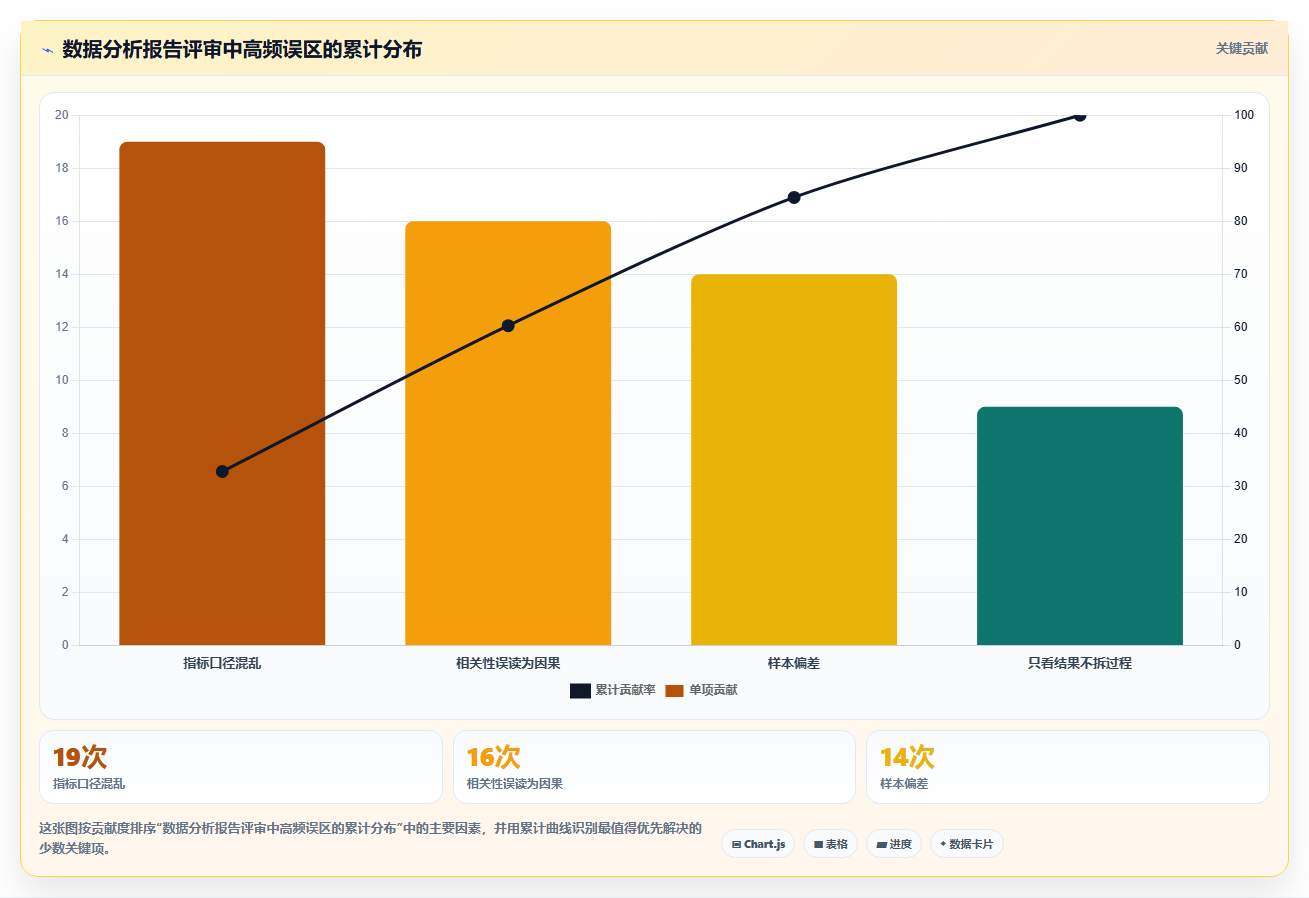Click the x-axis label 相关性误读为因果
The image size is (1309, 898).
pyautogui.click(x=508, y=663)
